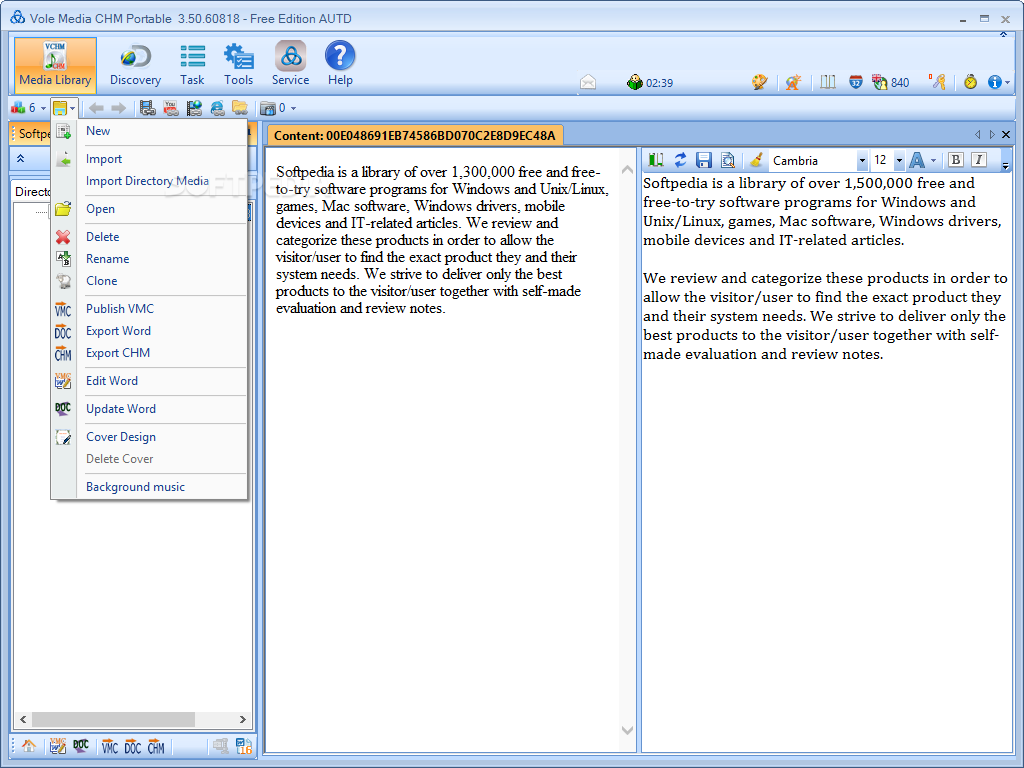This screenshot has height=768, width=1024.
Task: Click the web video globe link icon
Action: click(x=194, y=108)
